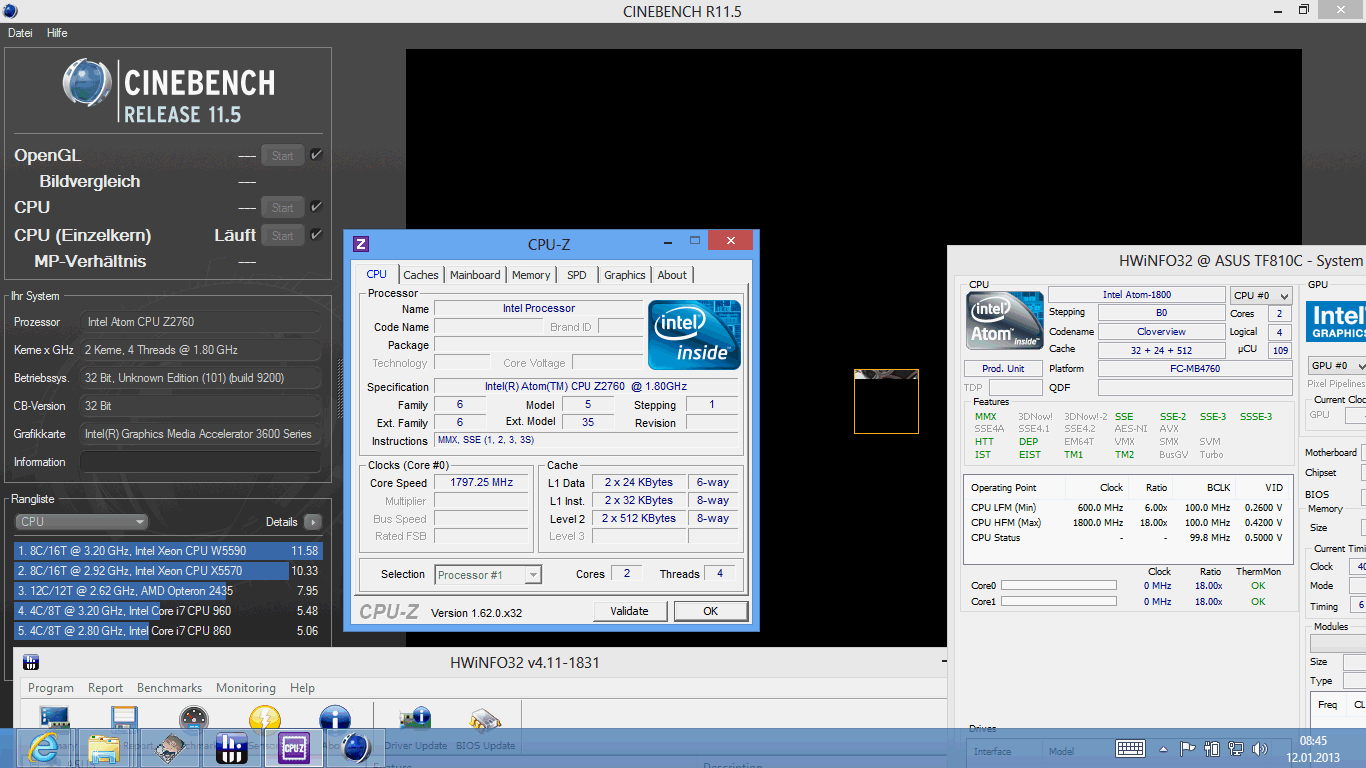
Task: Open touch keyboard from tray
Action: coord(1130,748)
